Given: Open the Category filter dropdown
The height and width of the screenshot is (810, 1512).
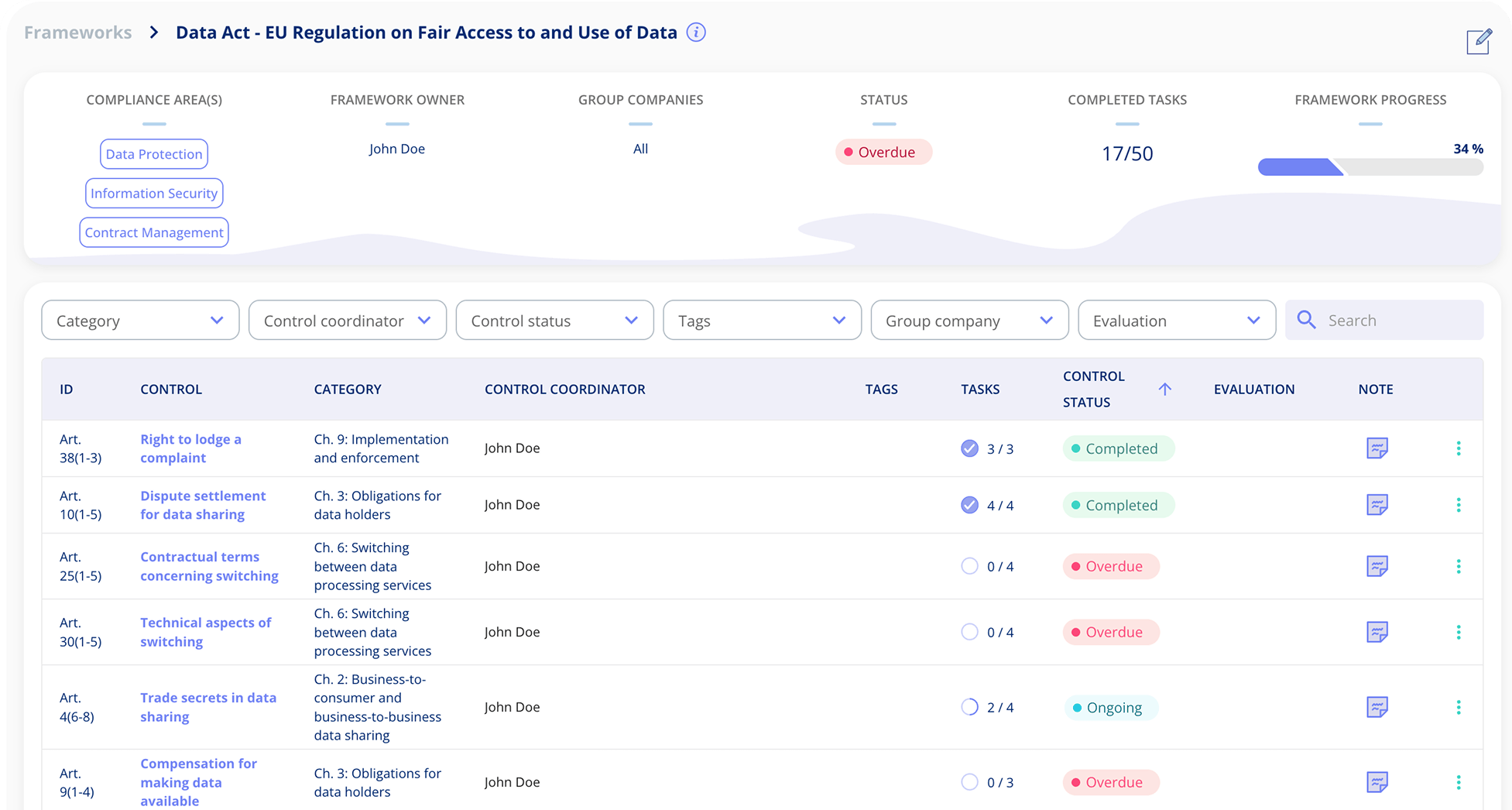Looking at the screenshot, I should point(140,320).
